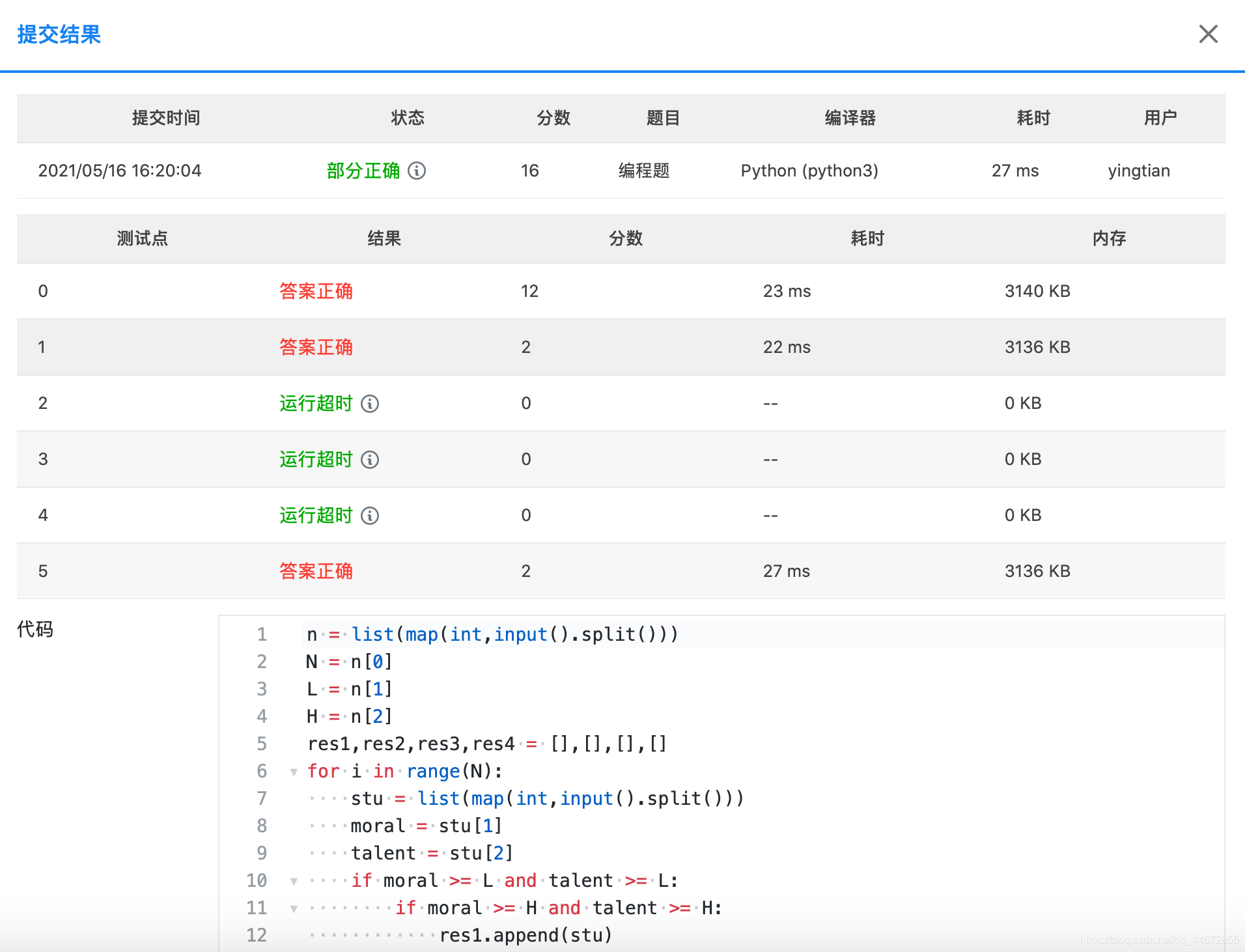1245x952 pixels.
Task: Click the 3140 KB memory value
Action: (1037, 291)
